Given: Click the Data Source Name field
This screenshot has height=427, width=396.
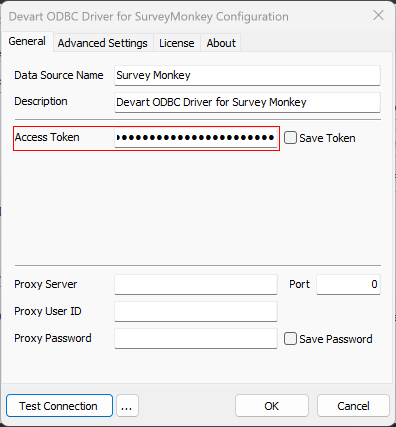Looking at the screenshot, I should (247, 75).
